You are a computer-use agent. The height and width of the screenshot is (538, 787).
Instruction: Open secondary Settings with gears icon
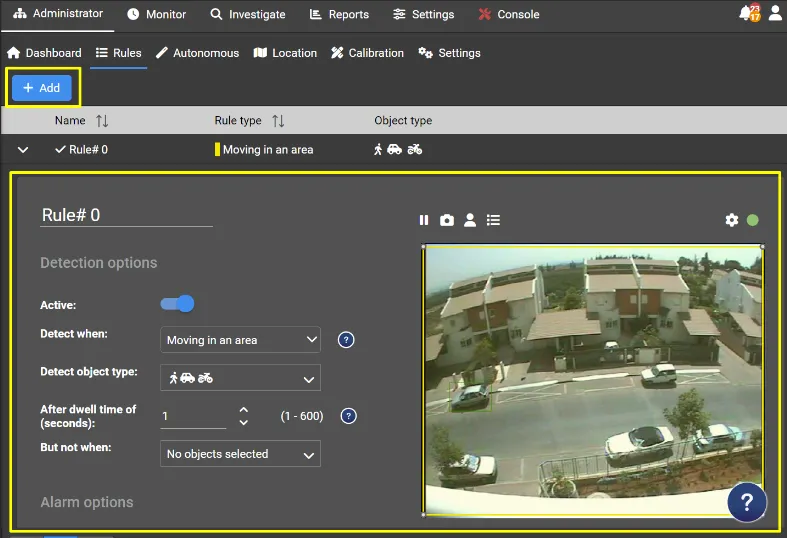click(449, 53)
